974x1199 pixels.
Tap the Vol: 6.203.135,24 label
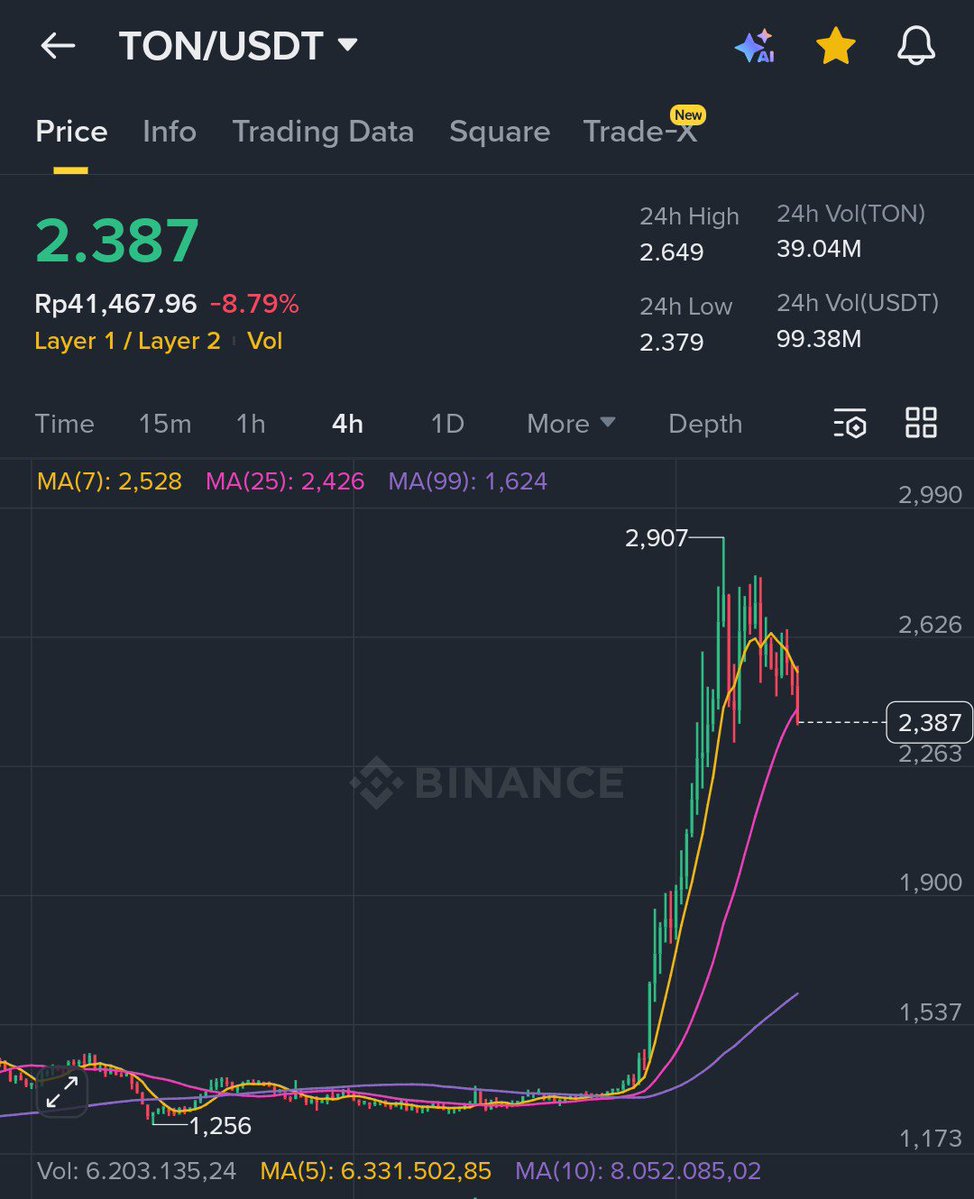(137, 1171)
